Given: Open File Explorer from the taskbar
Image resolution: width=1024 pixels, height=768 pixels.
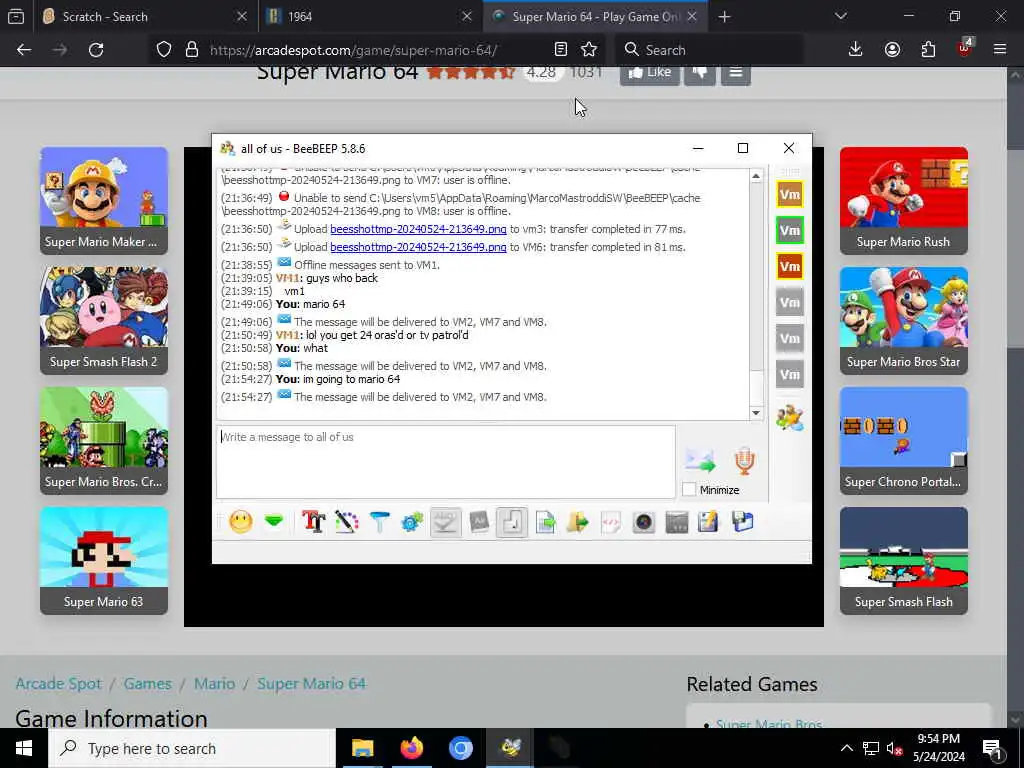Looking at the screenshot, I should (362, 748).
